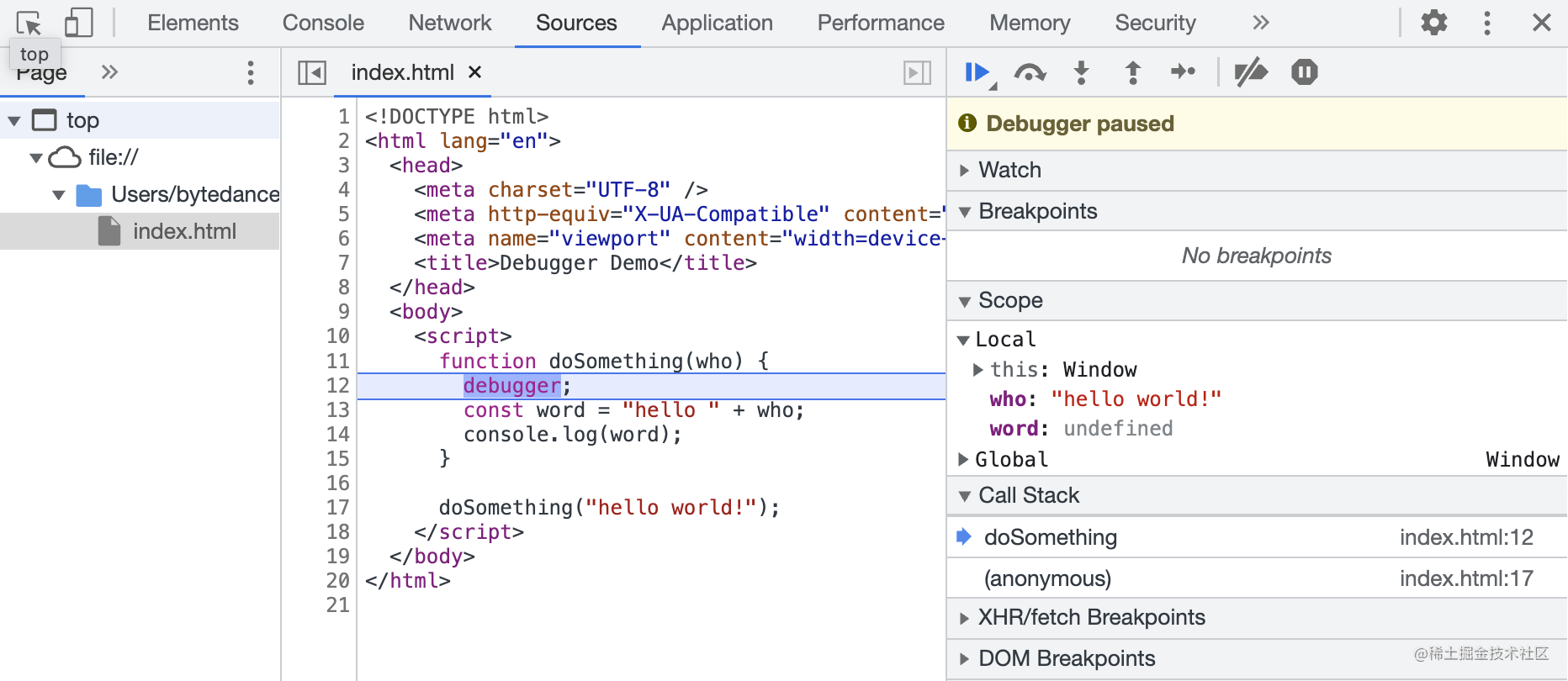Select doSomething call stack frame
The height and width of the screenshot is (681, 1568).
[1051, 537]
